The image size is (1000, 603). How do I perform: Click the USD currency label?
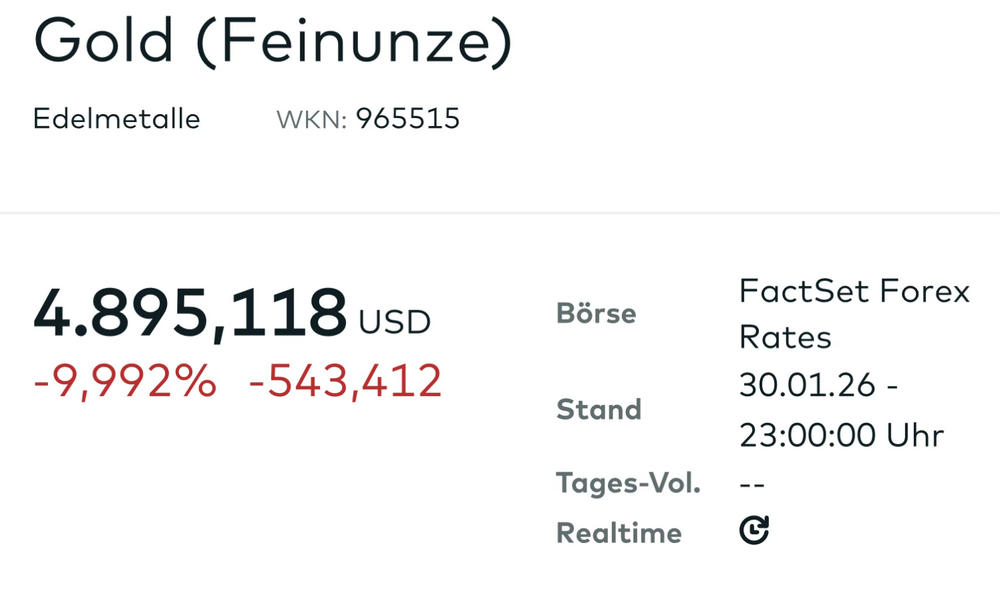[395, 322]
